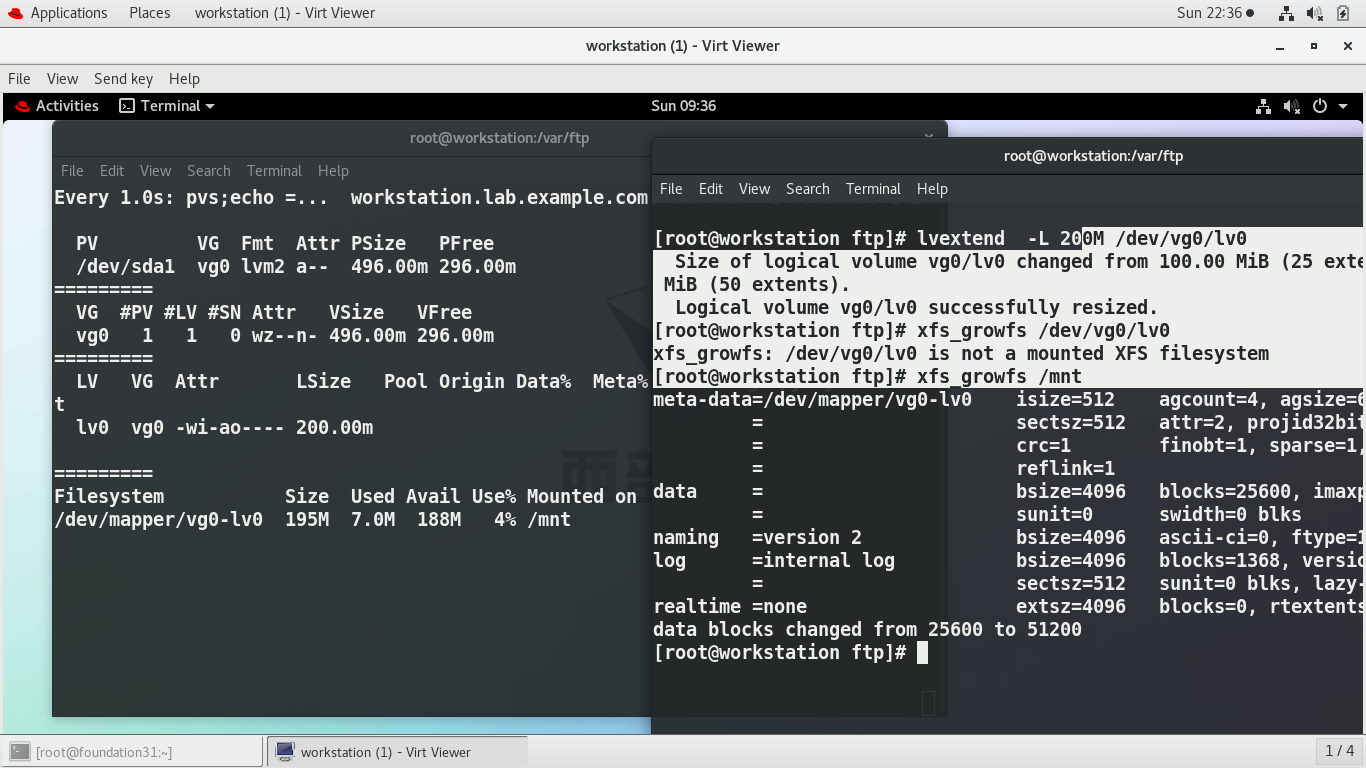Click the terminal prompt cursor
Screen dimensions: 1366x768
pyautogui.click(x=922, y=653)
